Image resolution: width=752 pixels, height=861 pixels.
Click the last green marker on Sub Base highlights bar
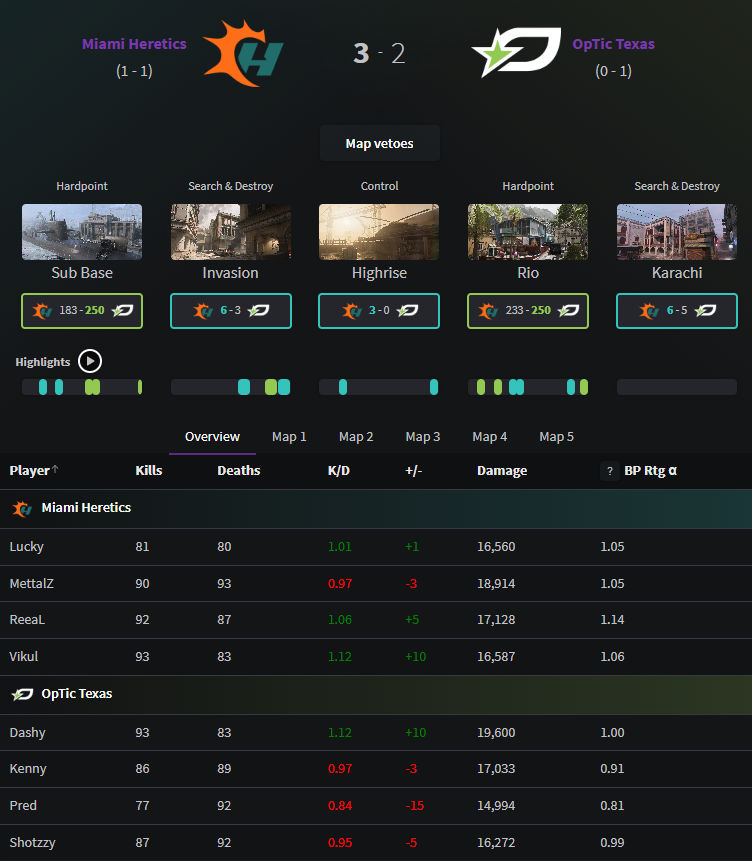click(140, 387)
